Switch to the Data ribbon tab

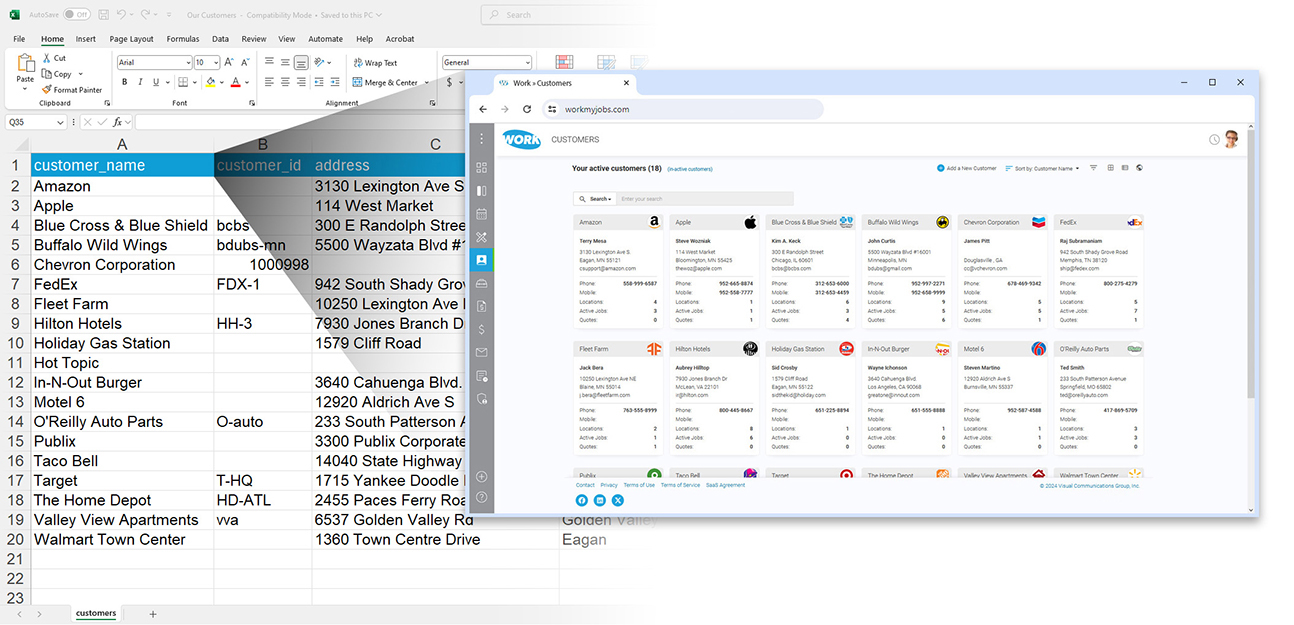pos(220,39)
